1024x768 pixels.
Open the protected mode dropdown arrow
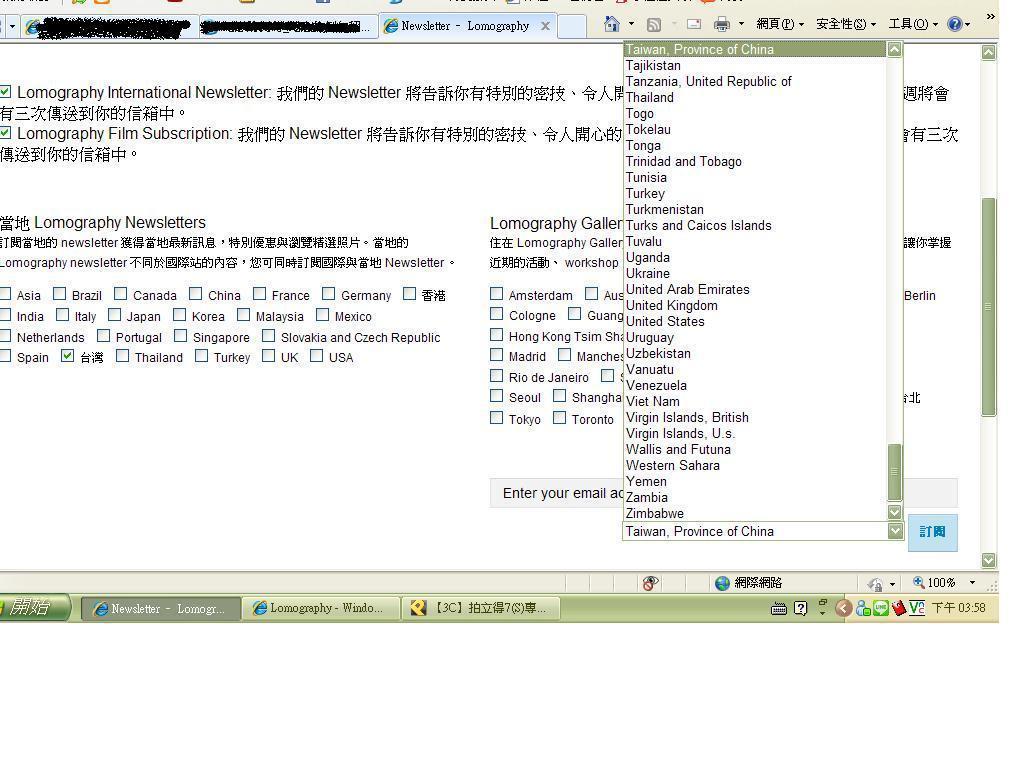tap(892, 583)
